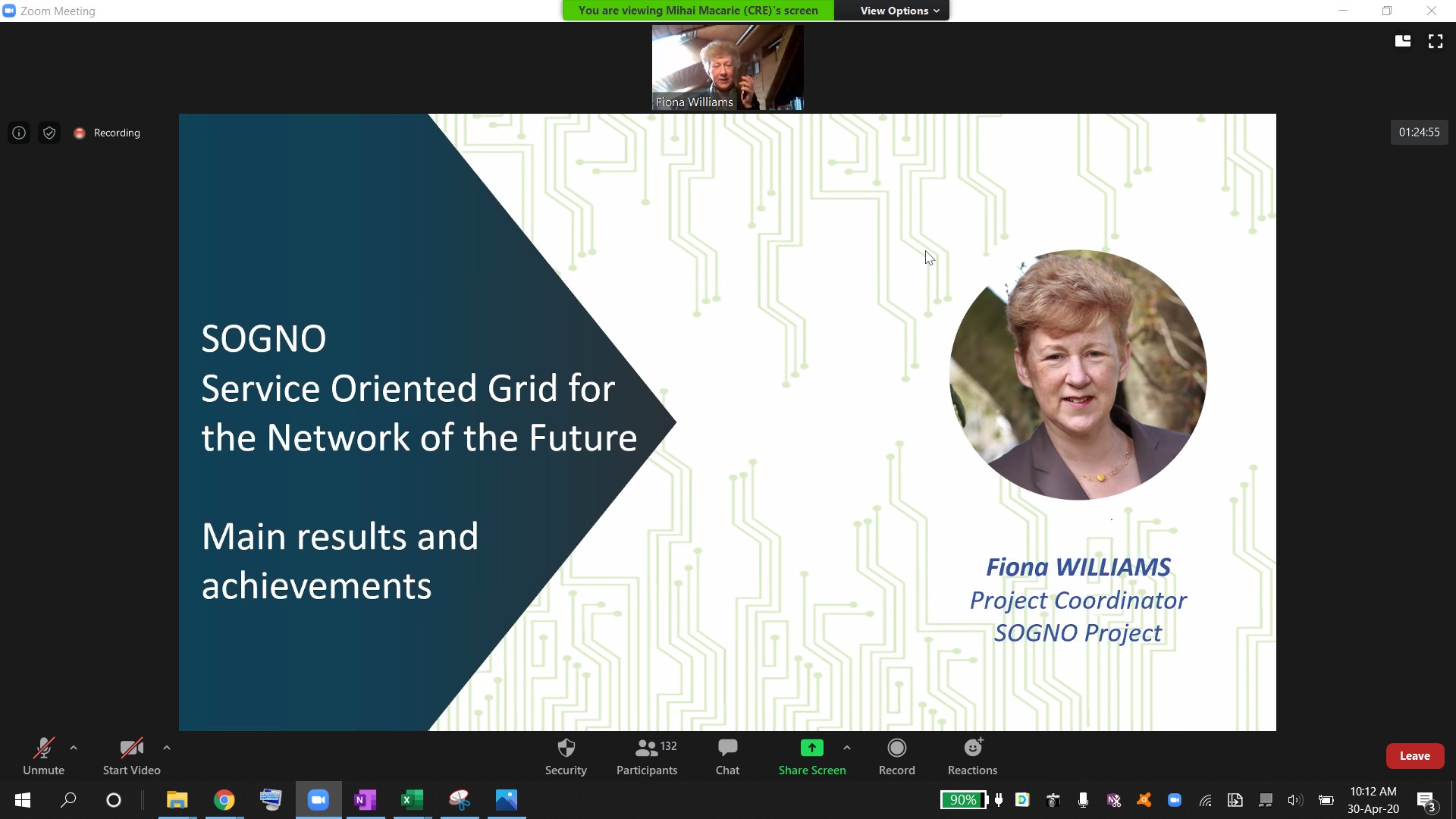Click the microphone tray icon

coord(1083,800)
